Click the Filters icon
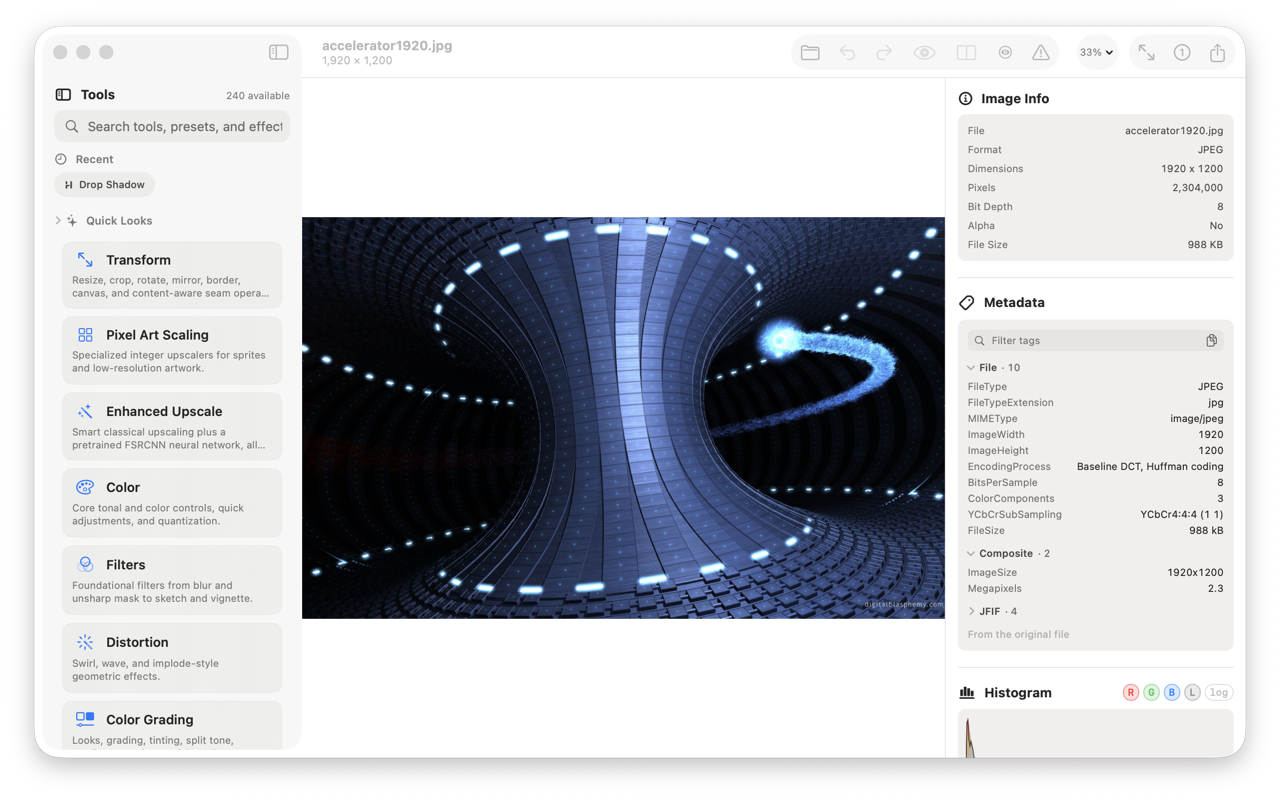Image resolution: width=1280 pixels, height=800 pixels. [x=85, y=565]
